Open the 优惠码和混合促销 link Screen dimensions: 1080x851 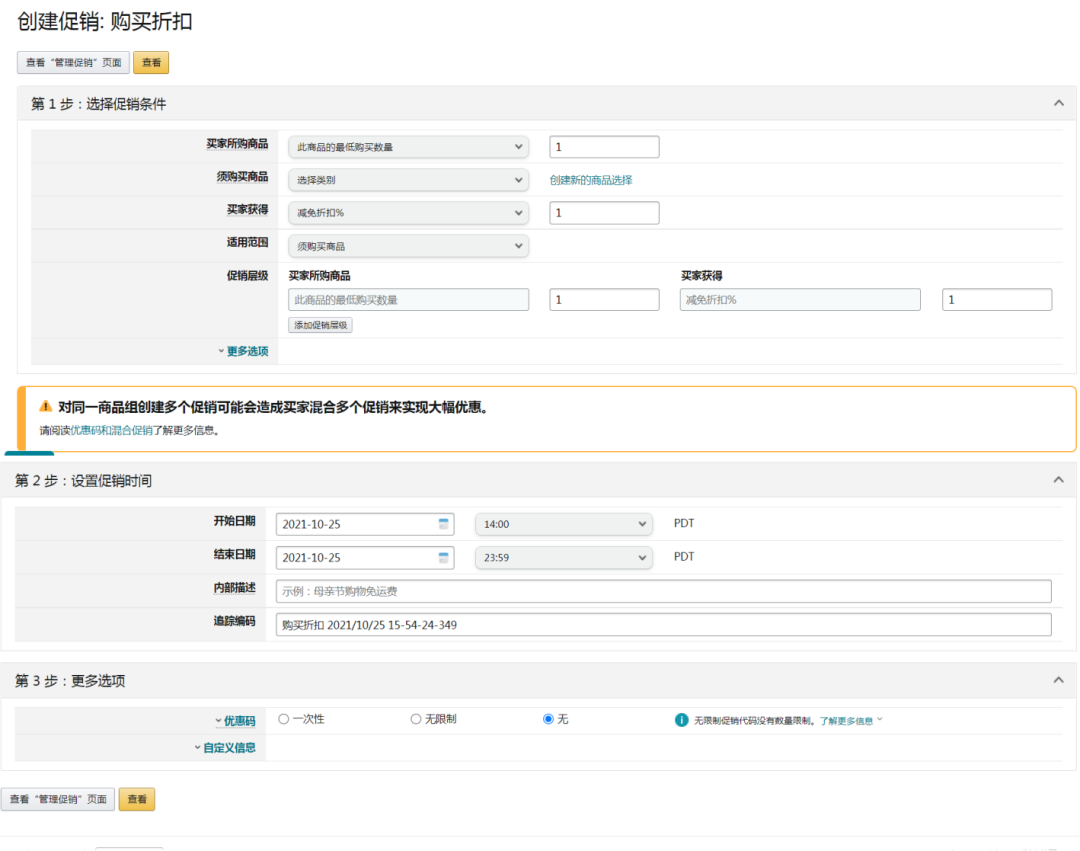(111, 431)
